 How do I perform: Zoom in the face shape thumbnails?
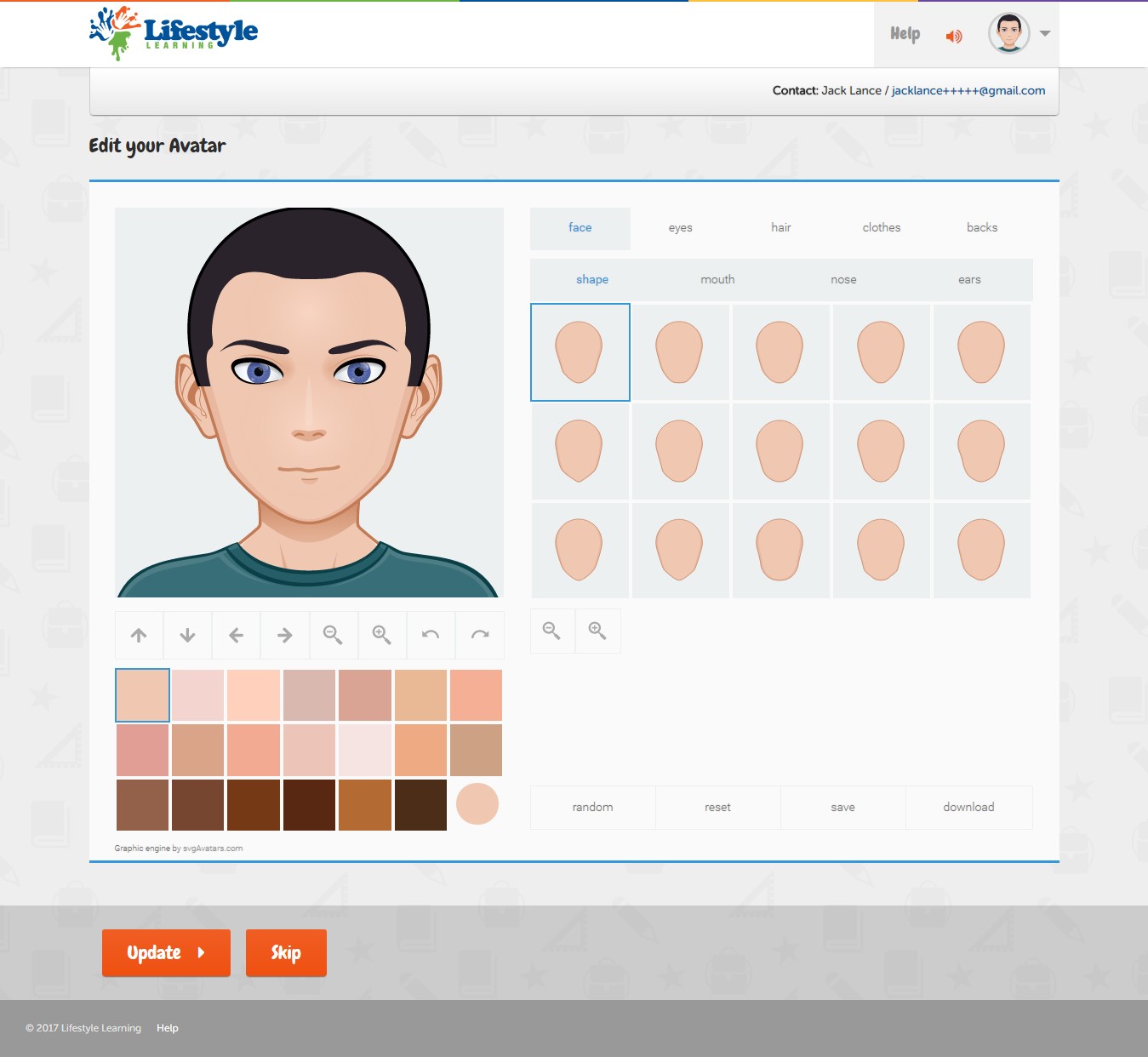[597, 631]
